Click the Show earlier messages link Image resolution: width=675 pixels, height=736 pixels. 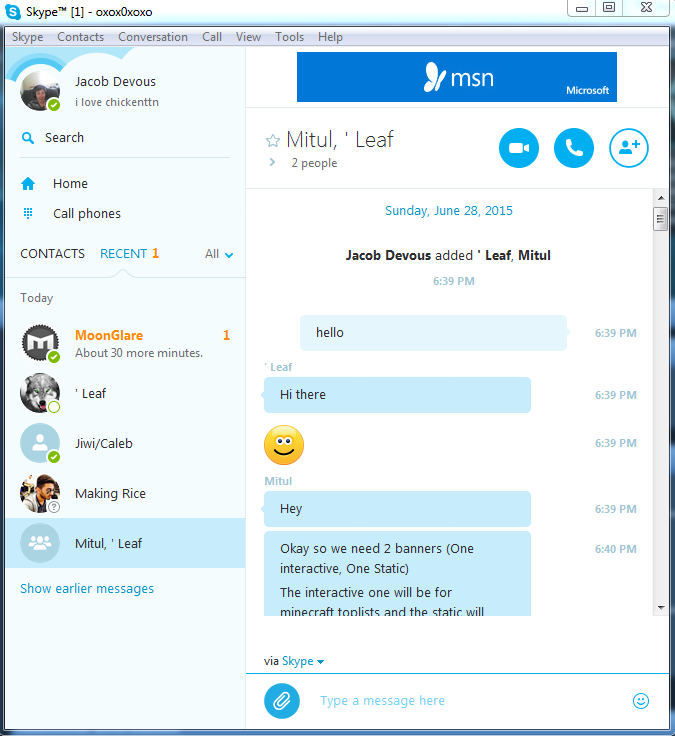pos(87,589)
